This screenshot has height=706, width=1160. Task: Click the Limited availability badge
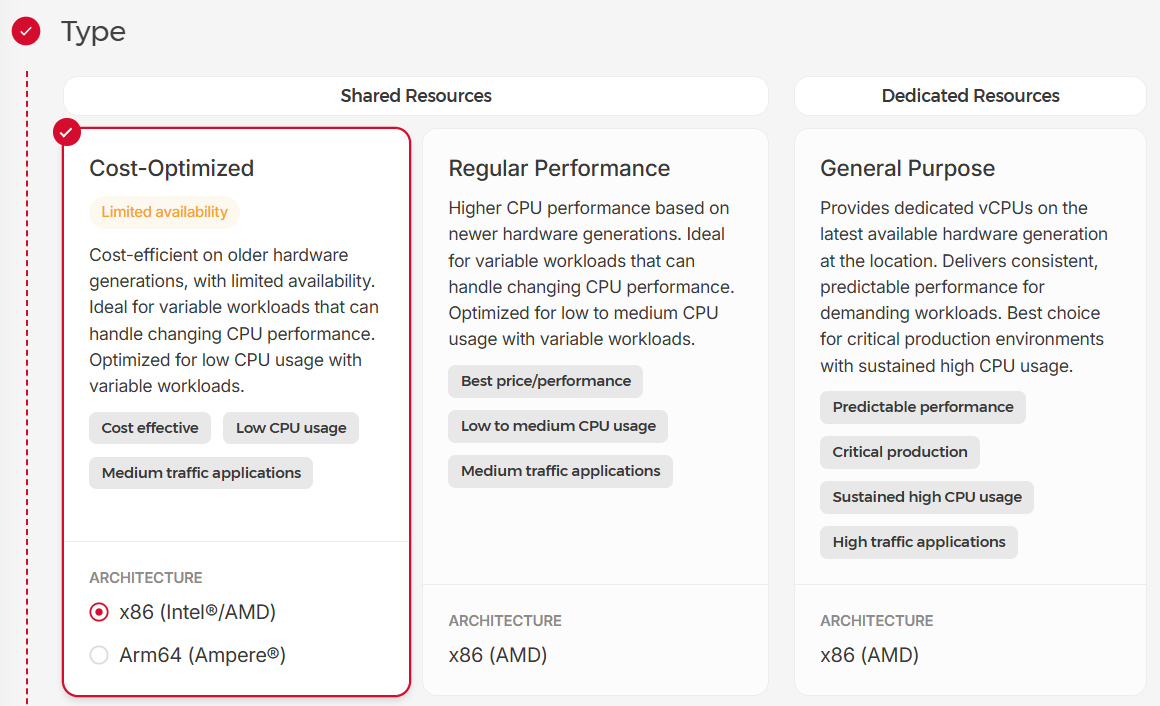tap(165, 212)
